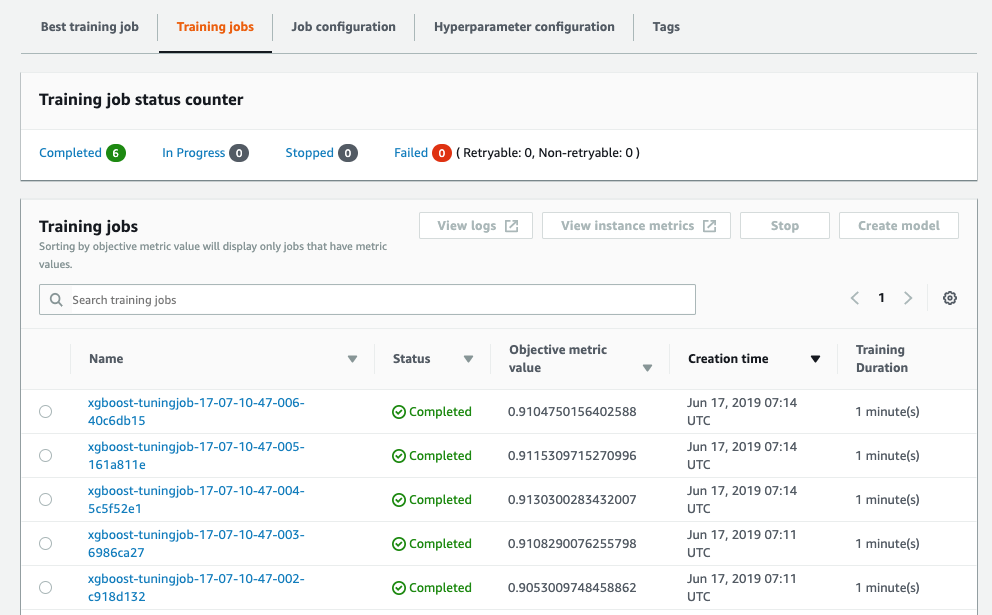The image size is (992, 615).
Task: Click the Create model button
Action: pos(899,226)
